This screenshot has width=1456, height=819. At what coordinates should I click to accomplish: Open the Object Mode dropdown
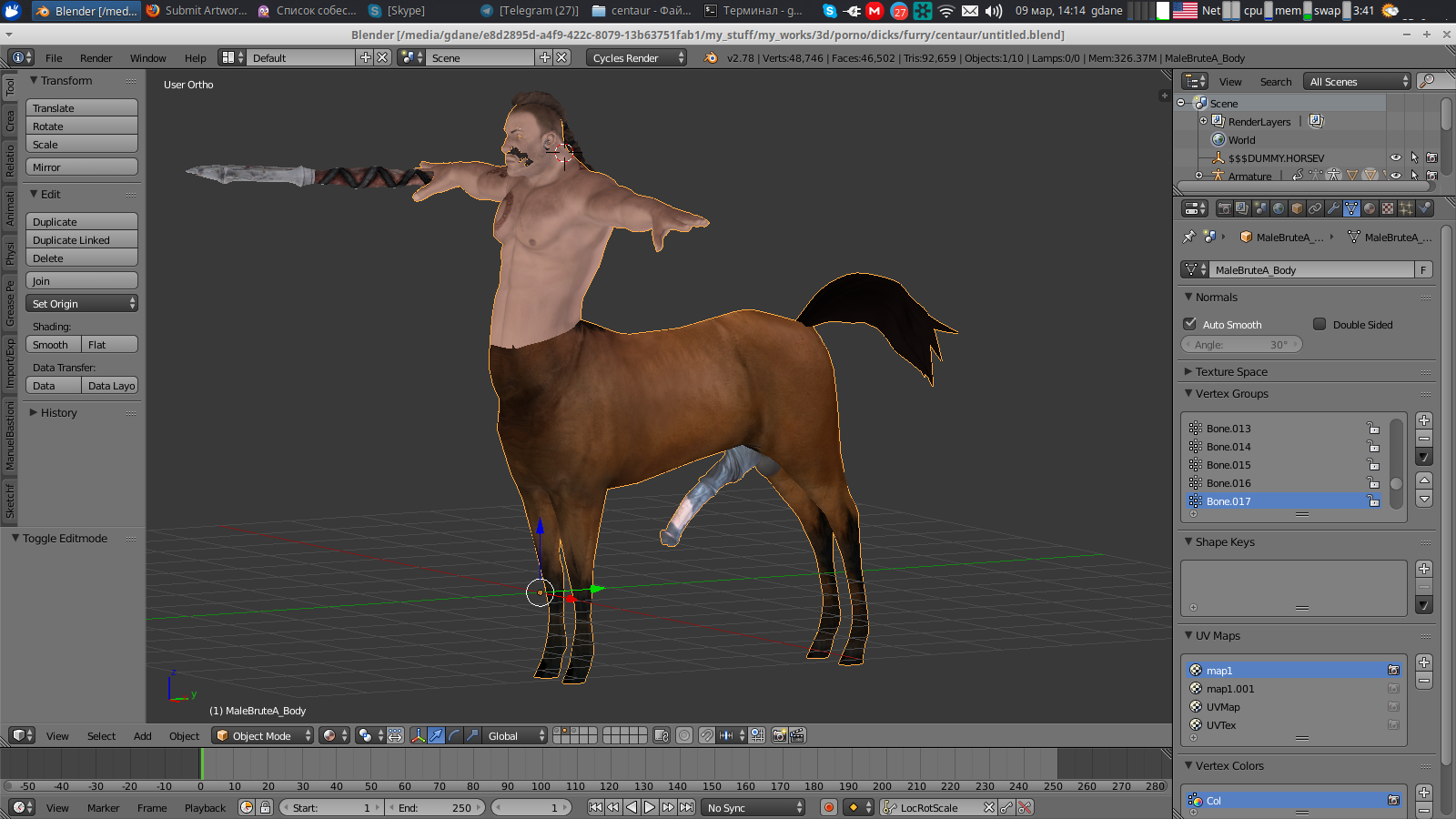[262, 735]
